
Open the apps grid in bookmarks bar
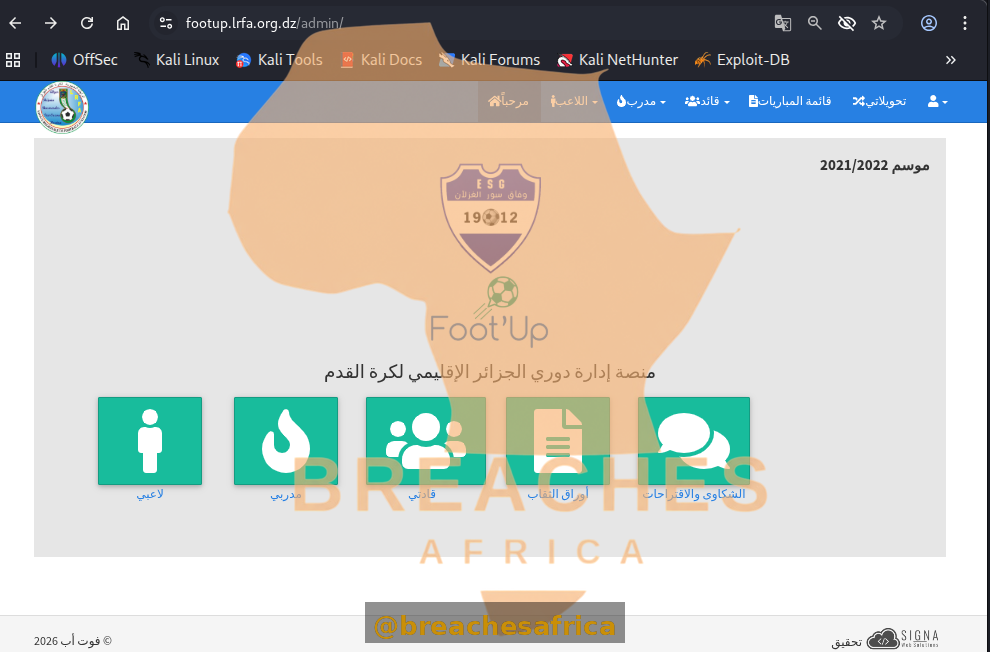[13, 60]
